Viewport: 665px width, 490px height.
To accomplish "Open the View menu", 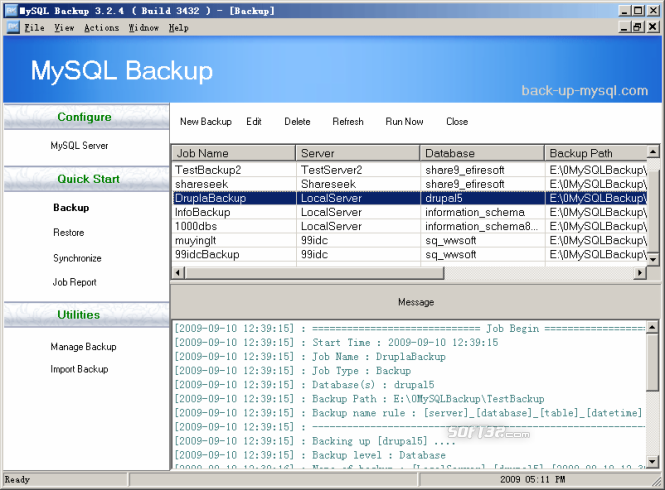I will coord(64,28).
